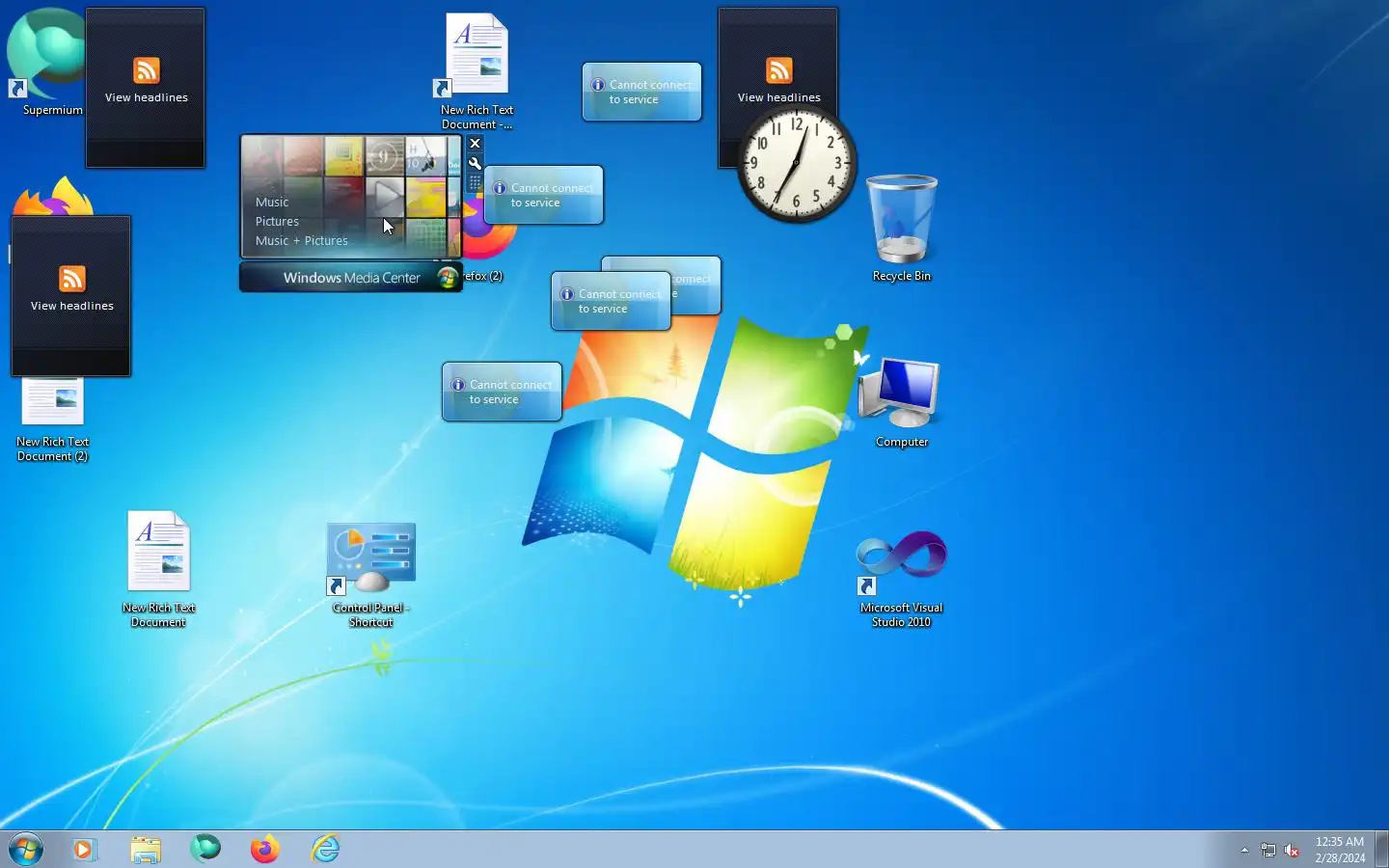Select the unnumbered New Rich Text Document file icon
This screenshot has width=1389, height=868.
point(159,569)
